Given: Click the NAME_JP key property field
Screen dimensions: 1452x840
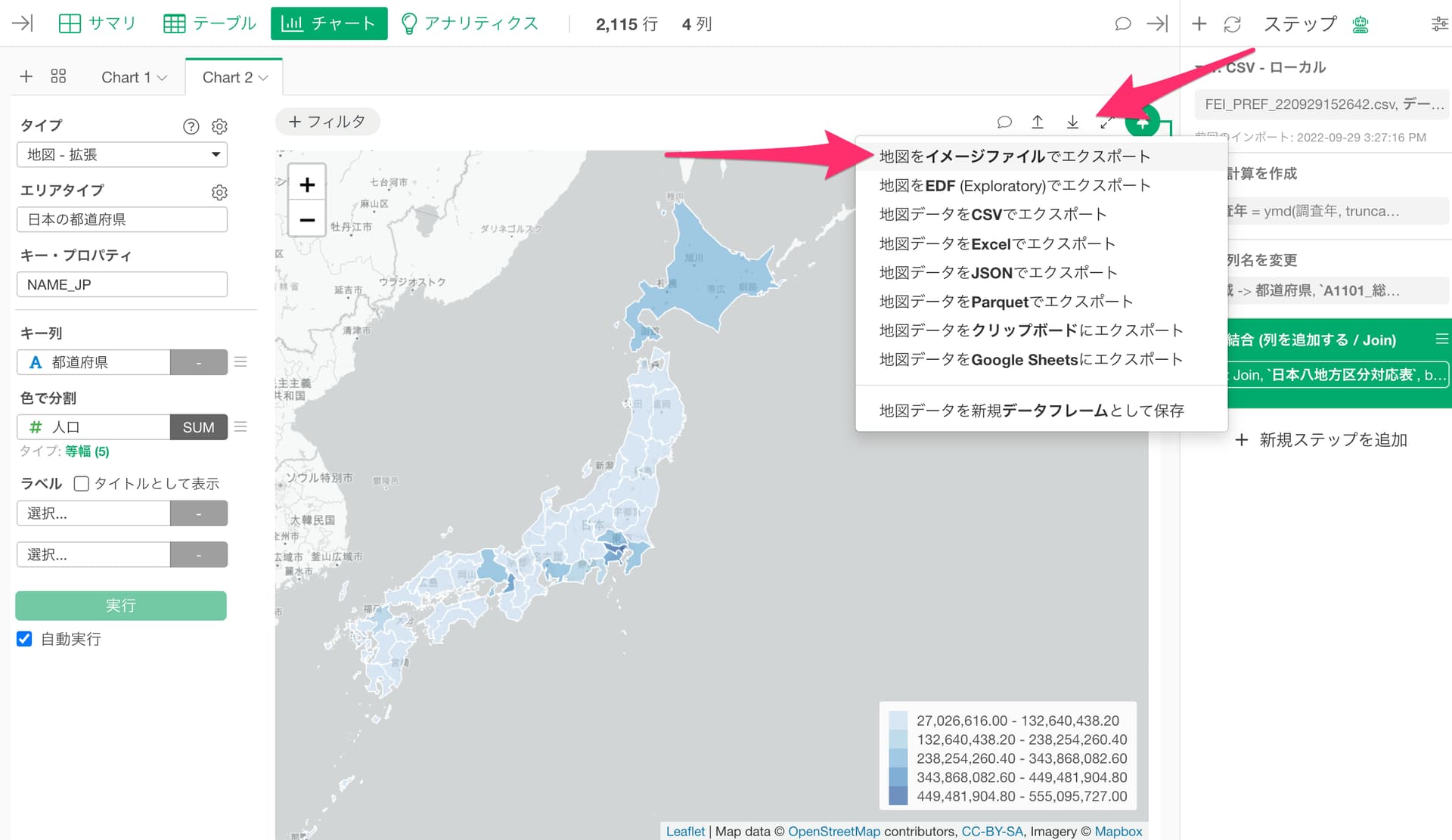Looking at the screenshot, I should coord(122,284).
